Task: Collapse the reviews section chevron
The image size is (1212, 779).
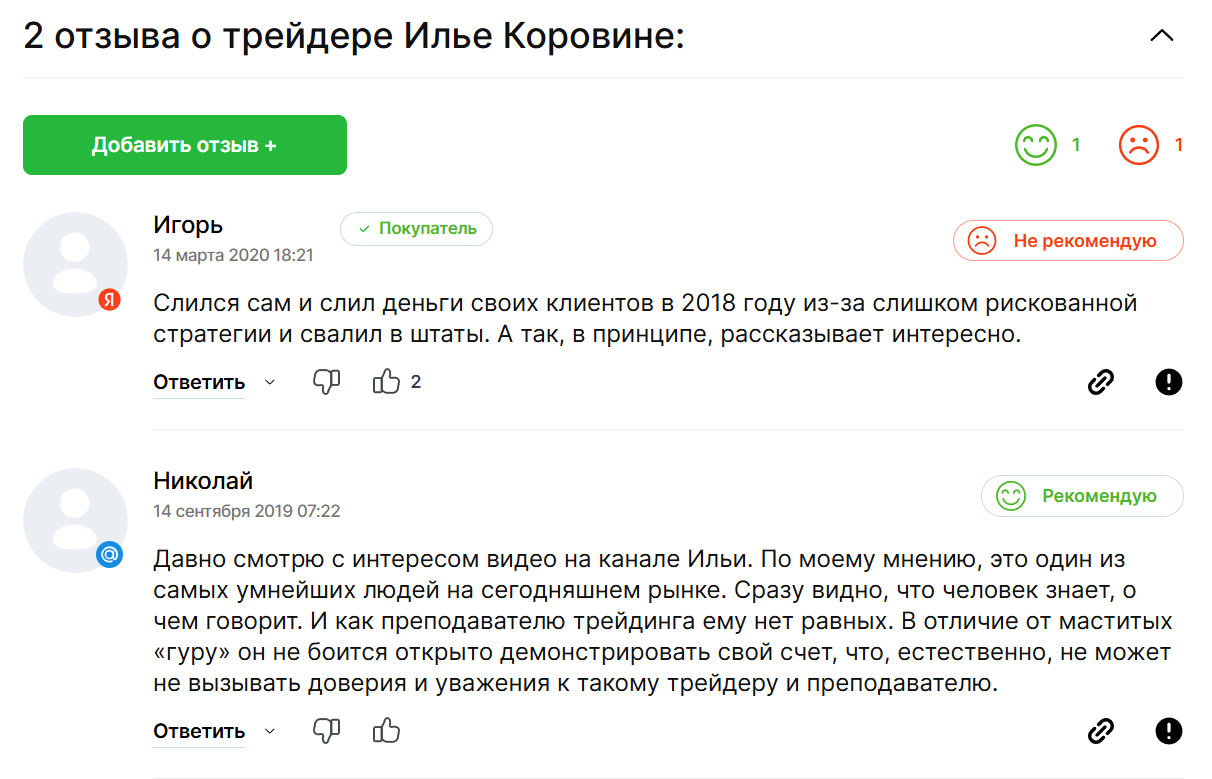Action: coord(1161,36)
